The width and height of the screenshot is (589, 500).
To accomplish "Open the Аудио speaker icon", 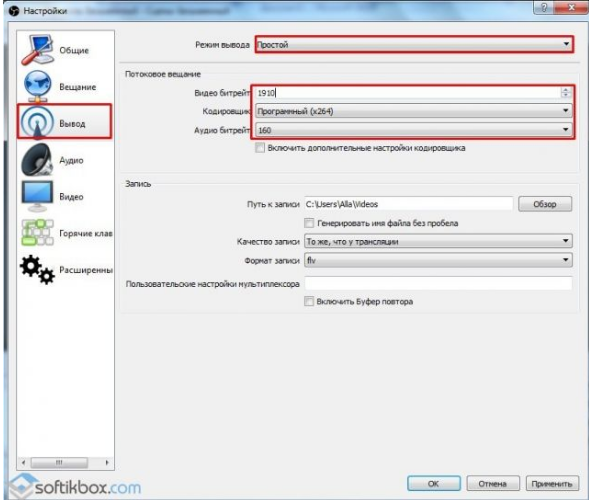I will [x=37, y=160].
